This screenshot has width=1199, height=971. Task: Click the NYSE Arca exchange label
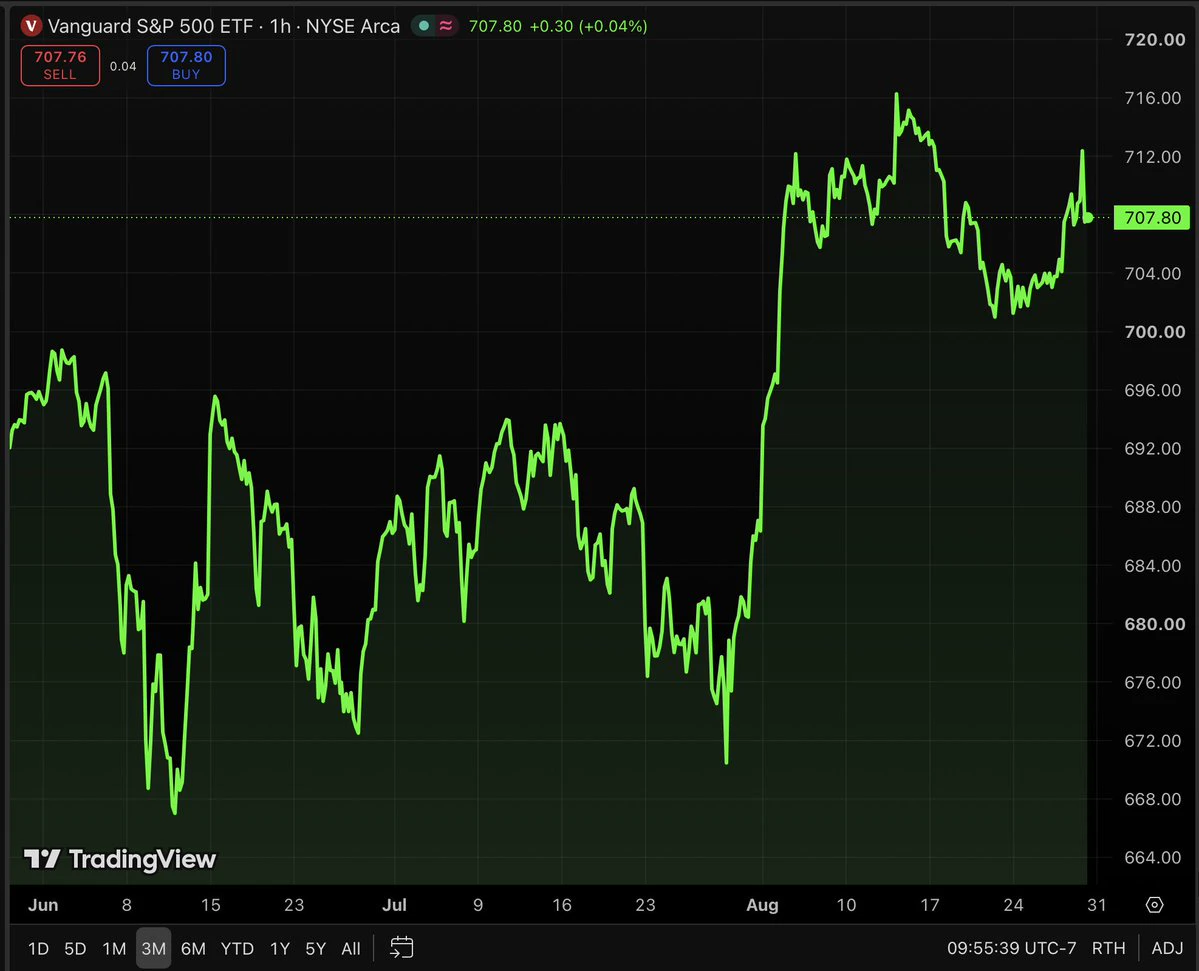[353, 26]
